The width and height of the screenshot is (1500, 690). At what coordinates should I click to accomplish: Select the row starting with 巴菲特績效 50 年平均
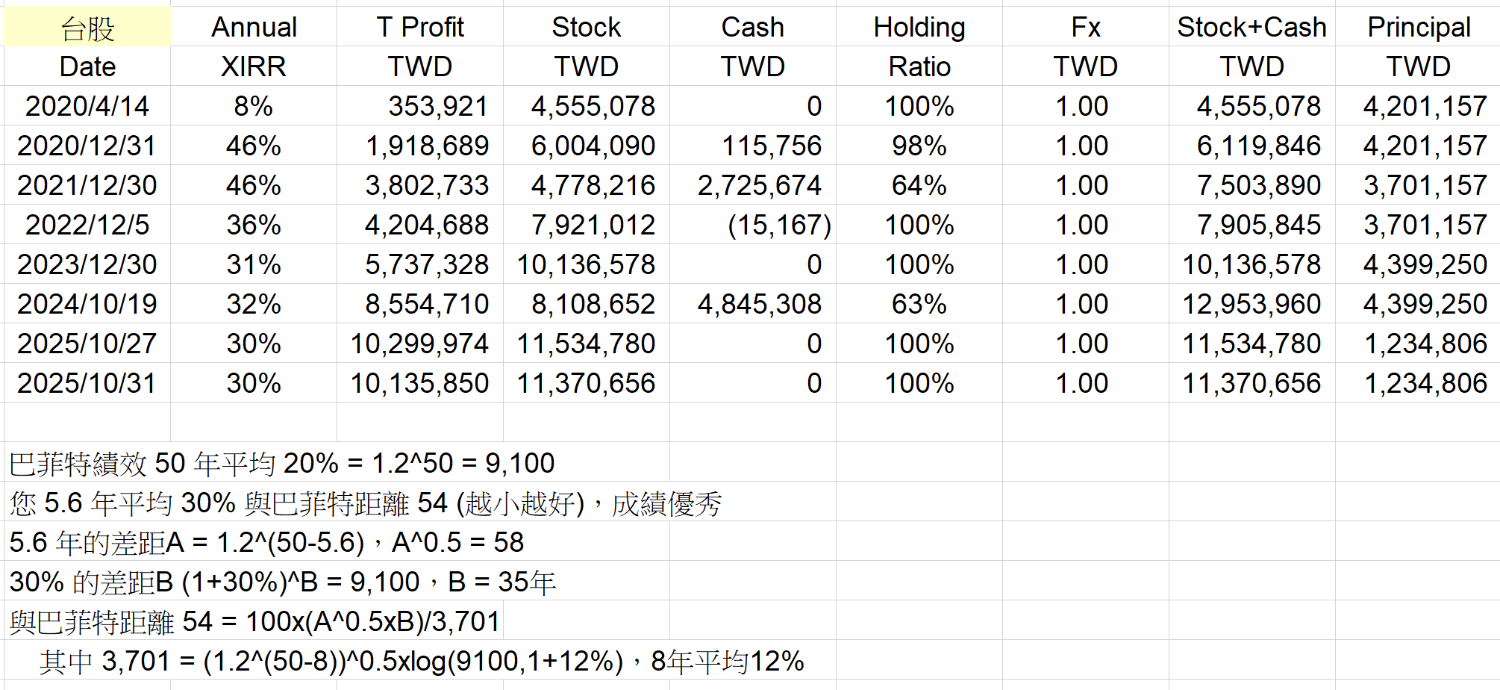pos(282,464)
